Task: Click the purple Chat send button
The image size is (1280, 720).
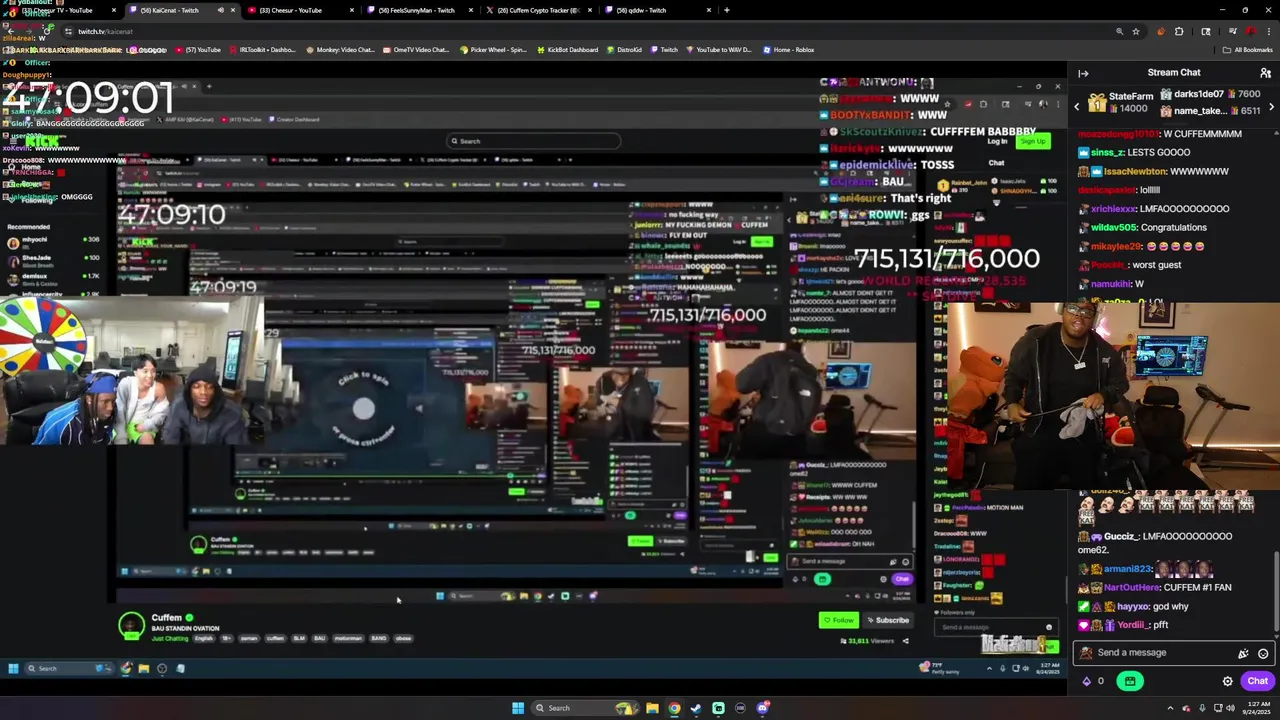Action: tap(1257, 681)
